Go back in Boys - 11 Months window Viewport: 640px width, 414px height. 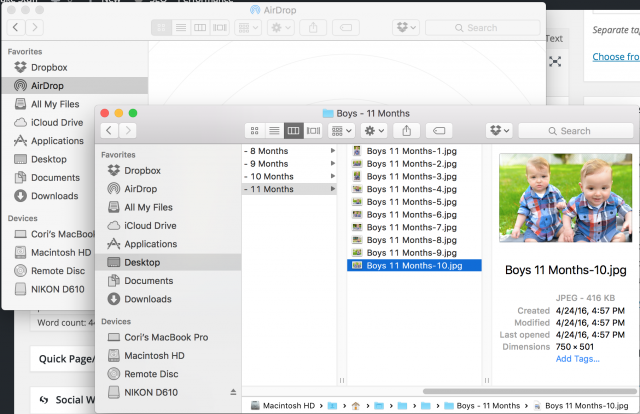point(109,131)
